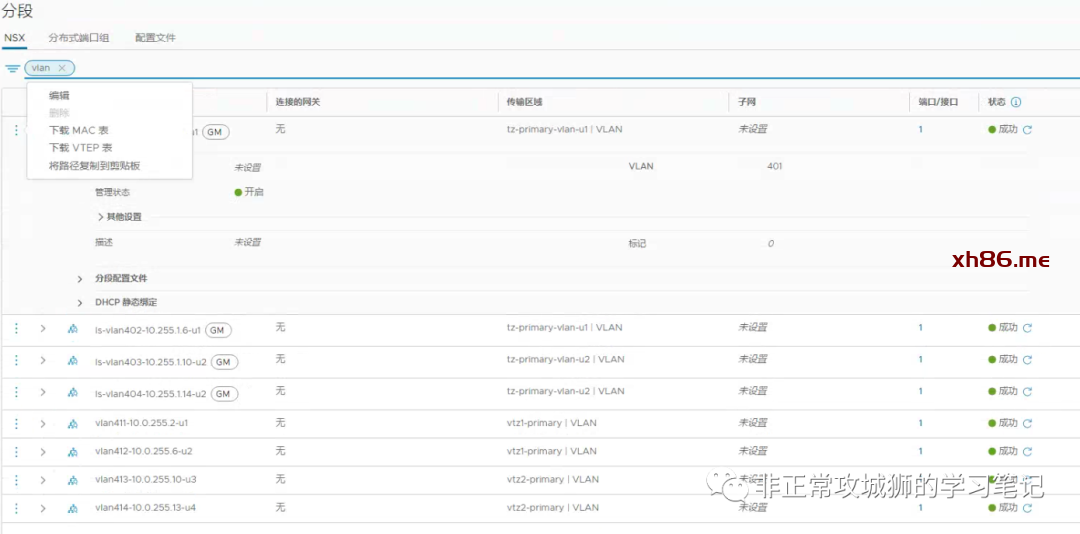Expand the 分段配置文件 section
This screenshot has width=1080, height=534.
pyautogui.click(x=80, y=278)
